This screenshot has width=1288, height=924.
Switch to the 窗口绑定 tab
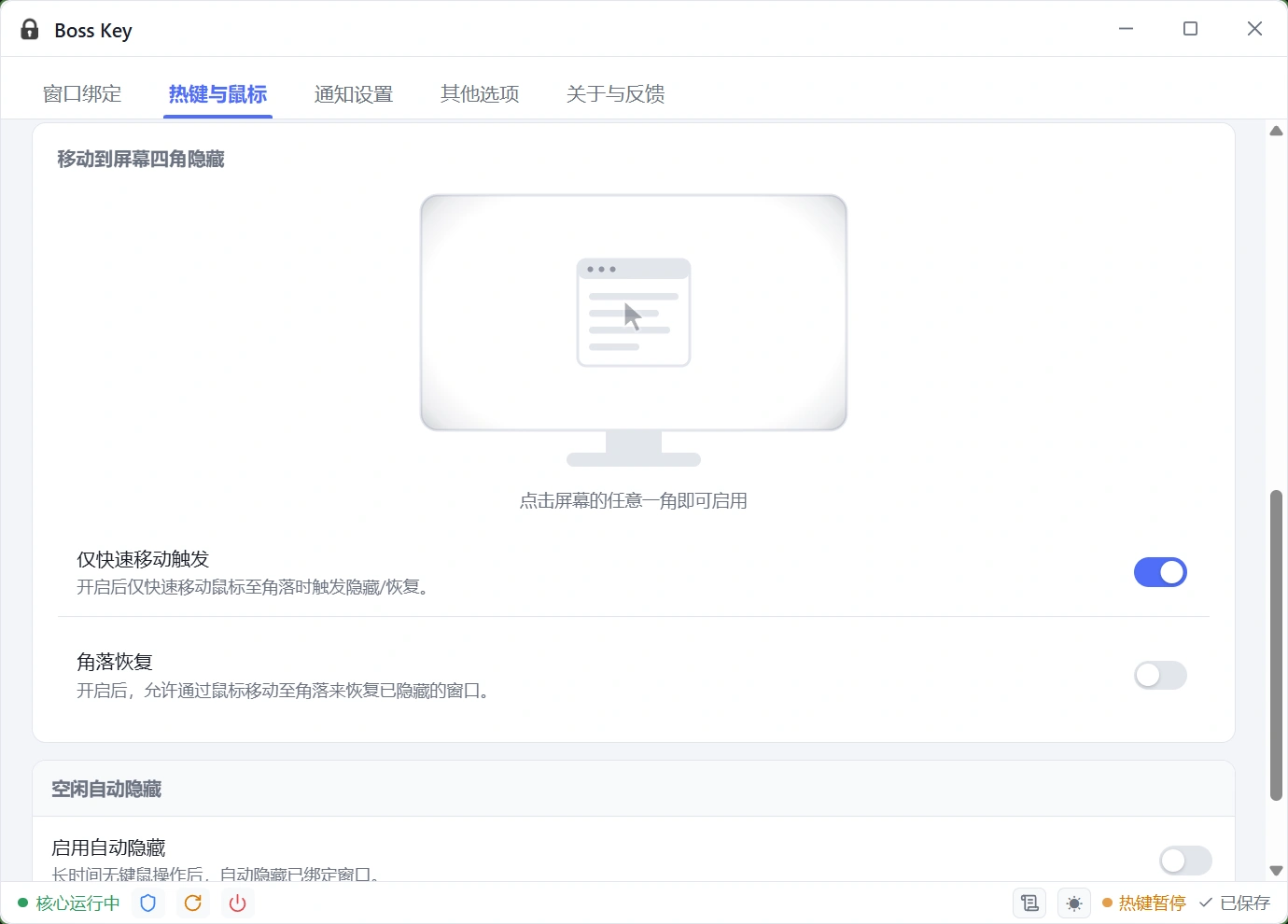(x=82, y=94)
